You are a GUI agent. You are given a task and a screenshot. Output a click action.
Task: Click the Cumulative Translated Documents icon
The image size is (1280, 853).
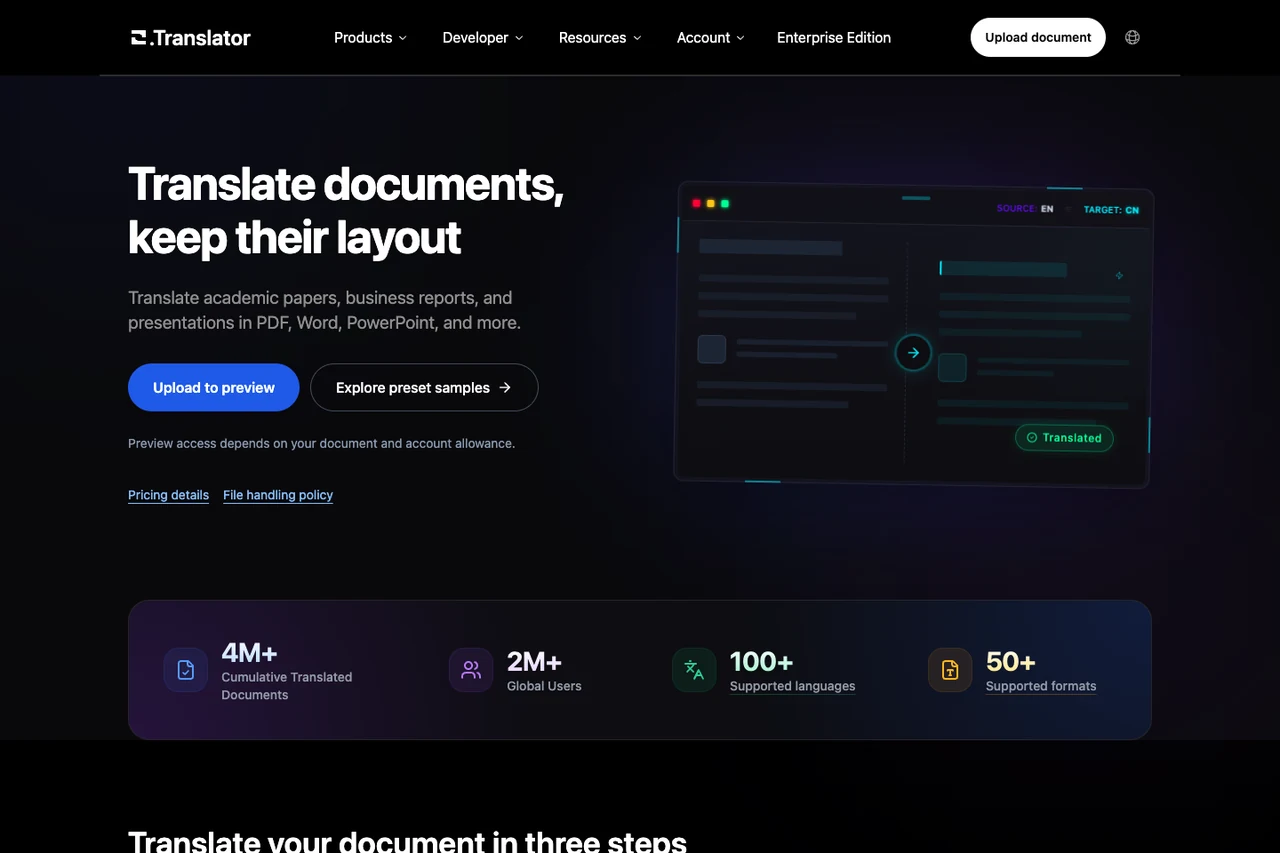point(186,670)
